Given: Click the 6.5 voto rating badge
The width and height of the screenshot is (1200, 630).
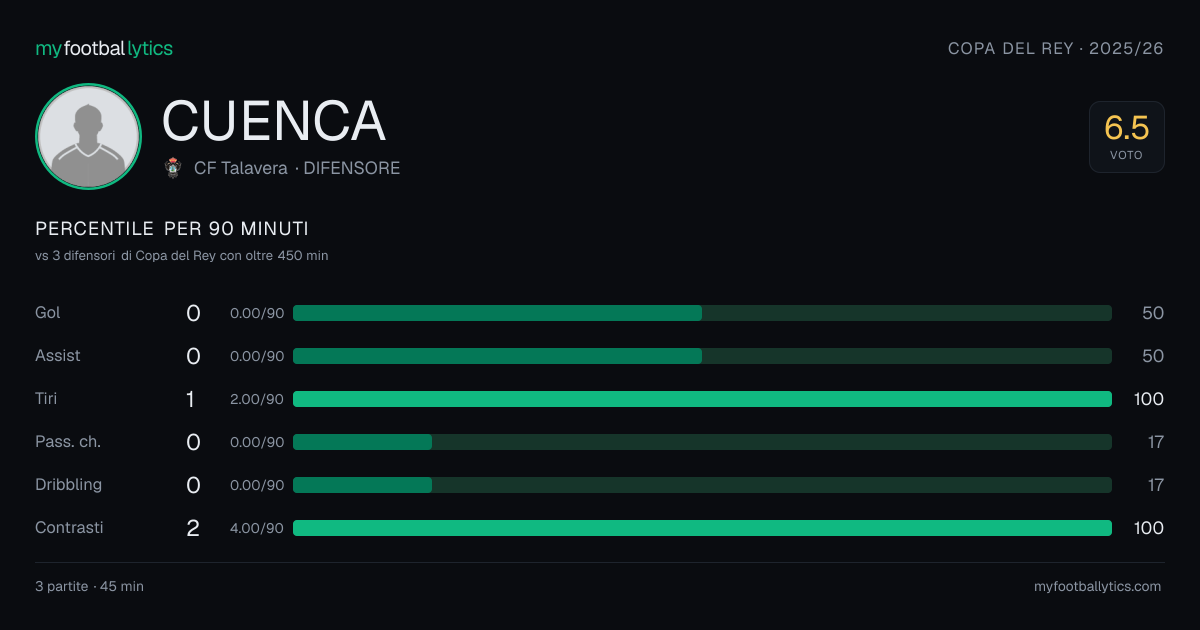Looking at the screenshot, I should [x=1127, y=137].
